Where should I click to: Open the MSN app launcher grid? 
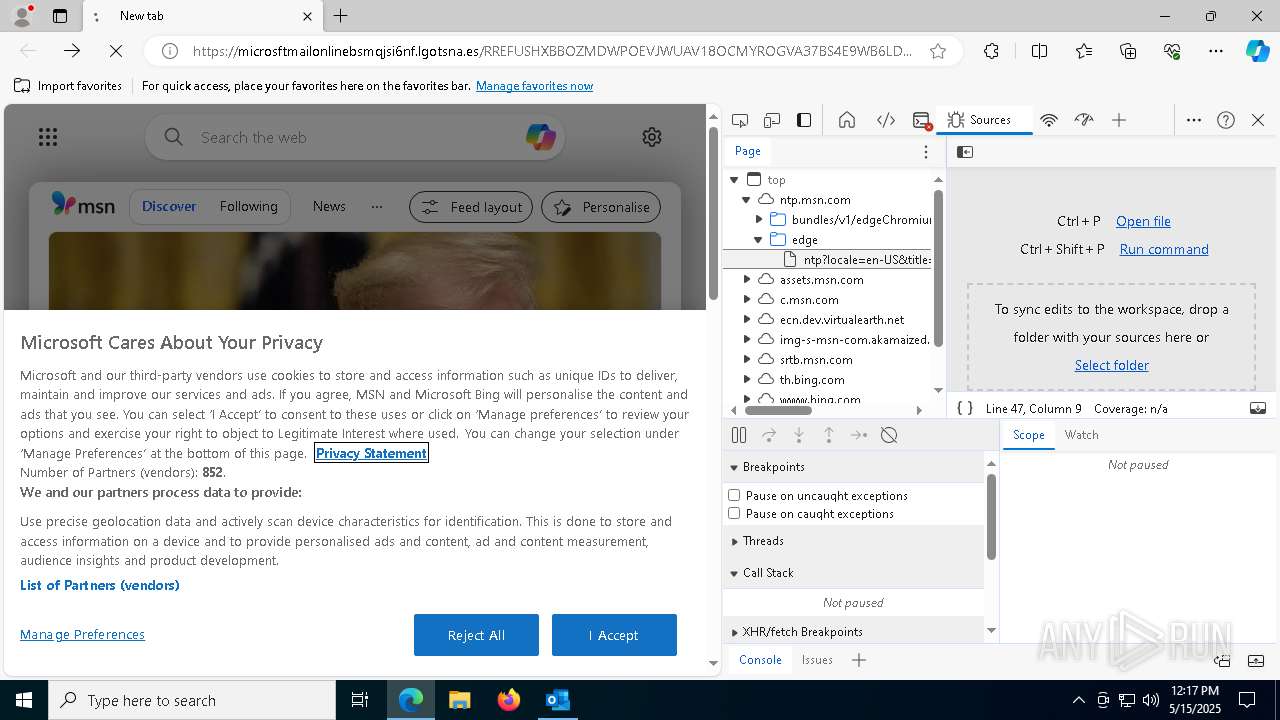pos(48,137)
